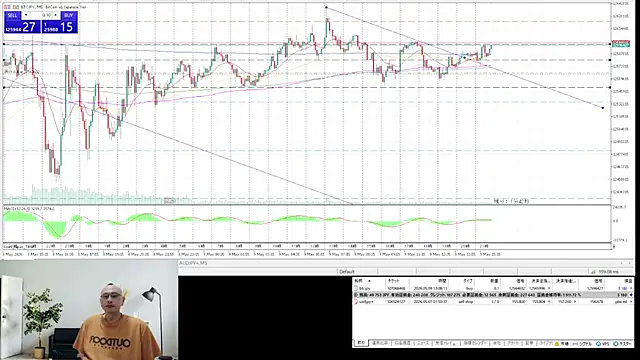The image size is (640, 360).
Task: Sort by the チケット ticket column header
Action: (394, 281)
